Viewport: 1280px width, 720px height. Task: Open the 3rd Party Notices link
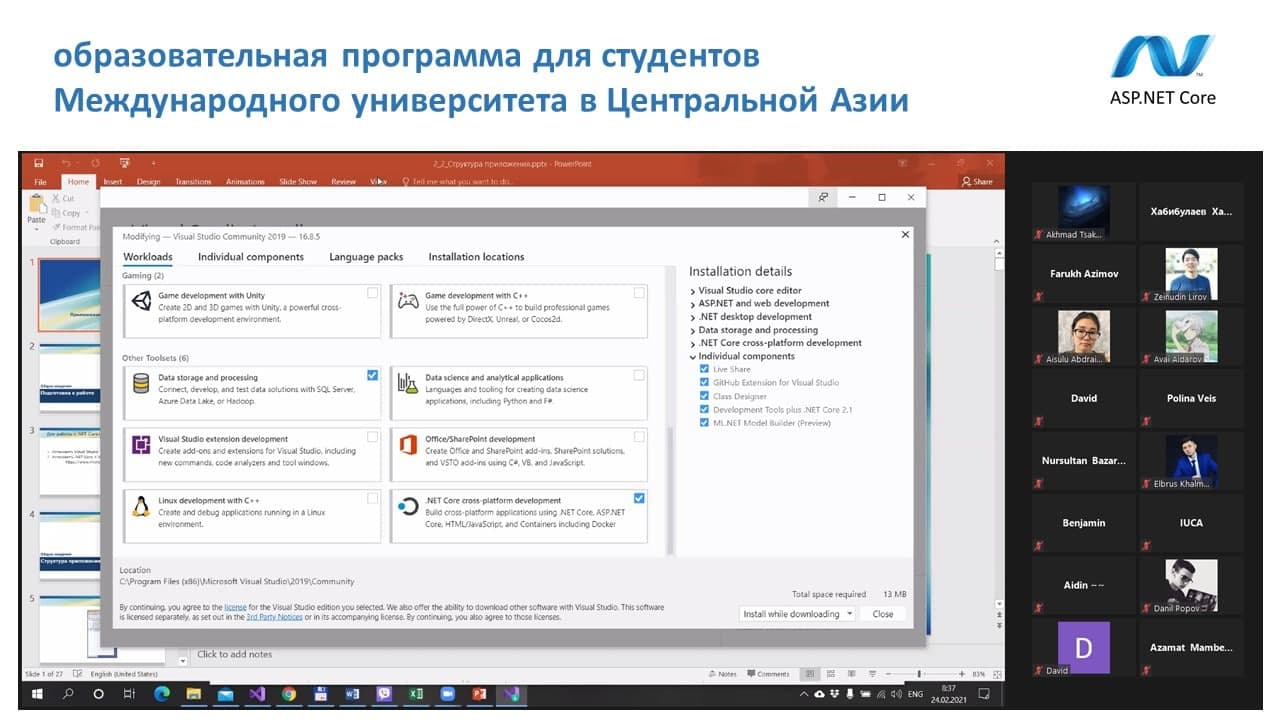point(274,617)
